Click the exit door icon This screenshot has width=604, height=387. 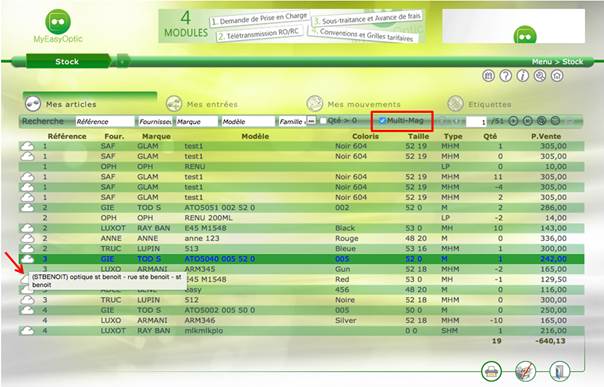click(559, 372)
